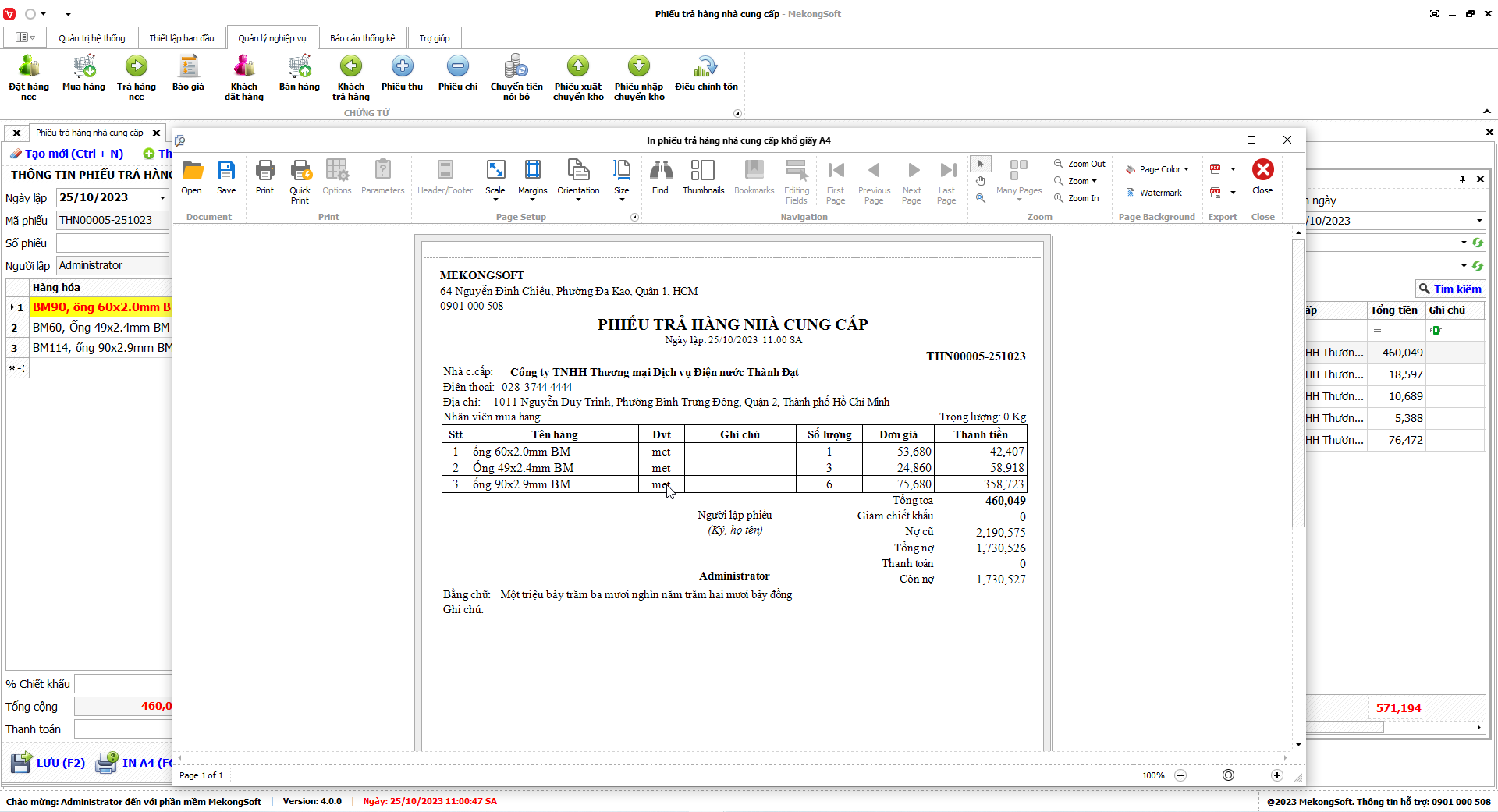Choose paper Size
Viewport: 1498px width, 812px height.
click(622, 180)
